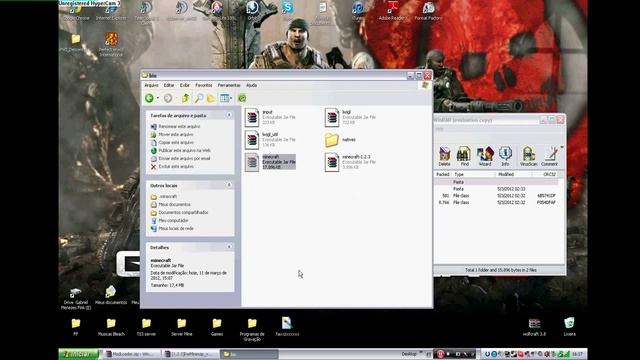Click Renomear este arquivo link

click(179, 127)
